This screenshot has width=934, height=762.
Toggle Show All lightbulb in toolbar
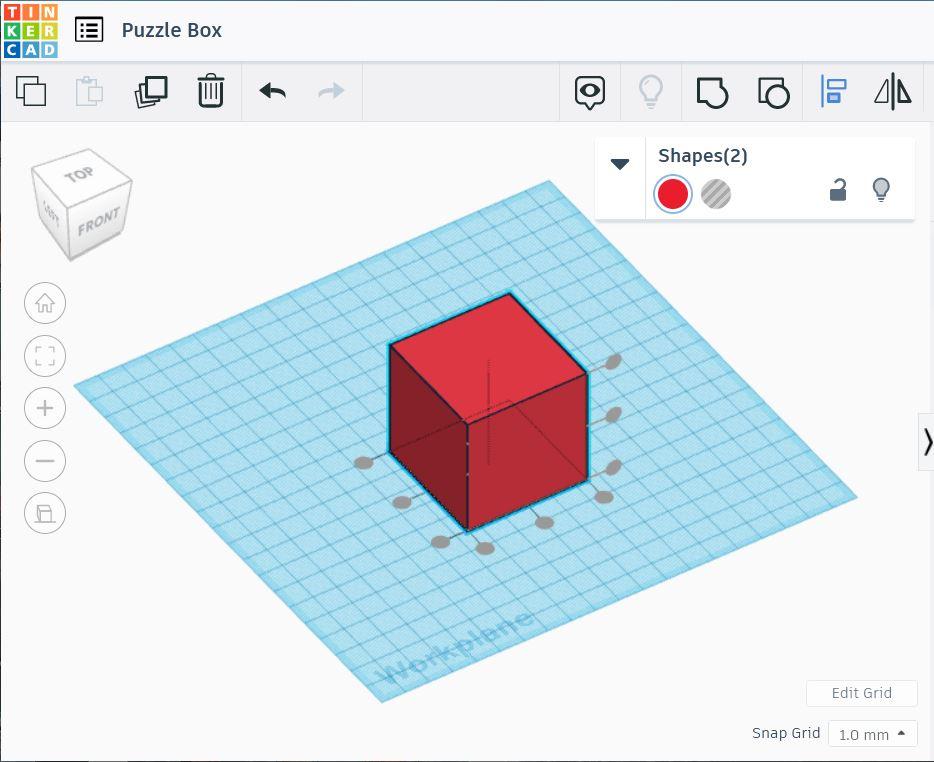point(650,92)
